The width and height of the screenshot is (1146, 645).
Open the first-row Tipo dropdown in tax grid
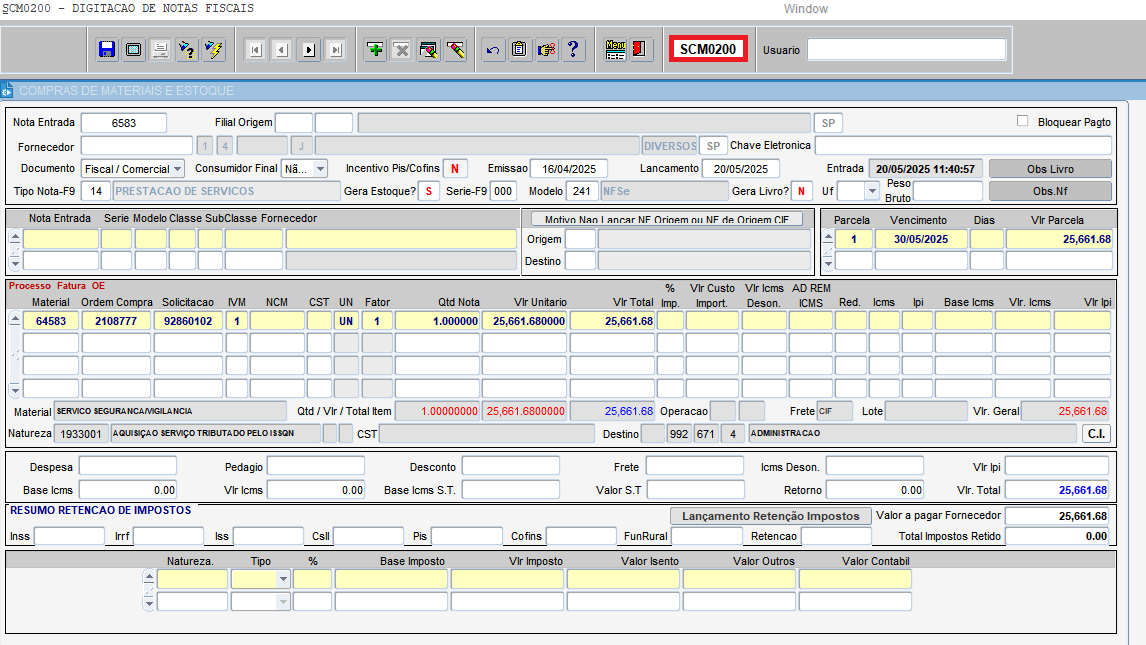[283, 579]
